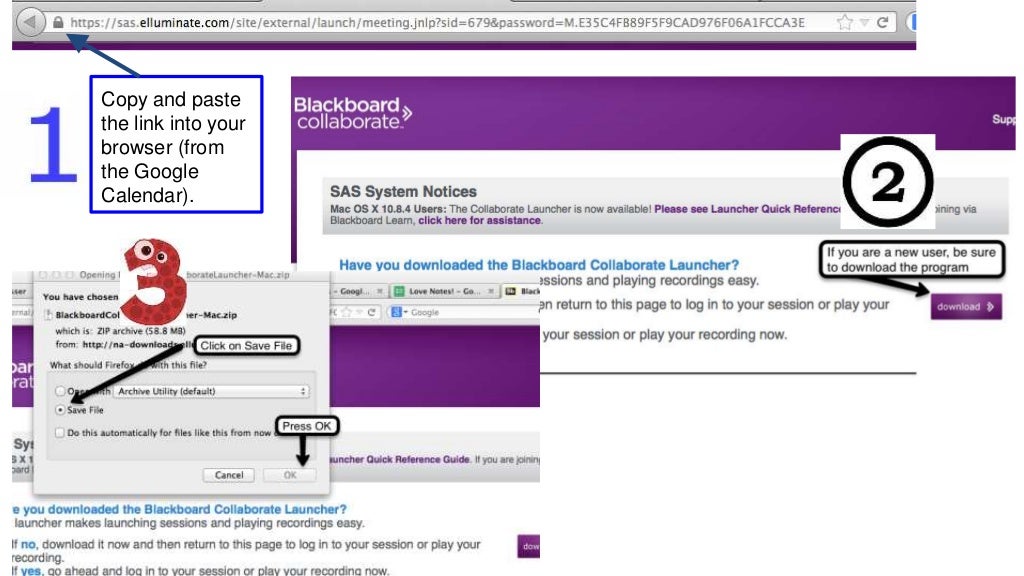The width and height of the screenshot is (1024, 576).
Task: Go back with the browser back arrow
Action: click(x=30, y=22)
